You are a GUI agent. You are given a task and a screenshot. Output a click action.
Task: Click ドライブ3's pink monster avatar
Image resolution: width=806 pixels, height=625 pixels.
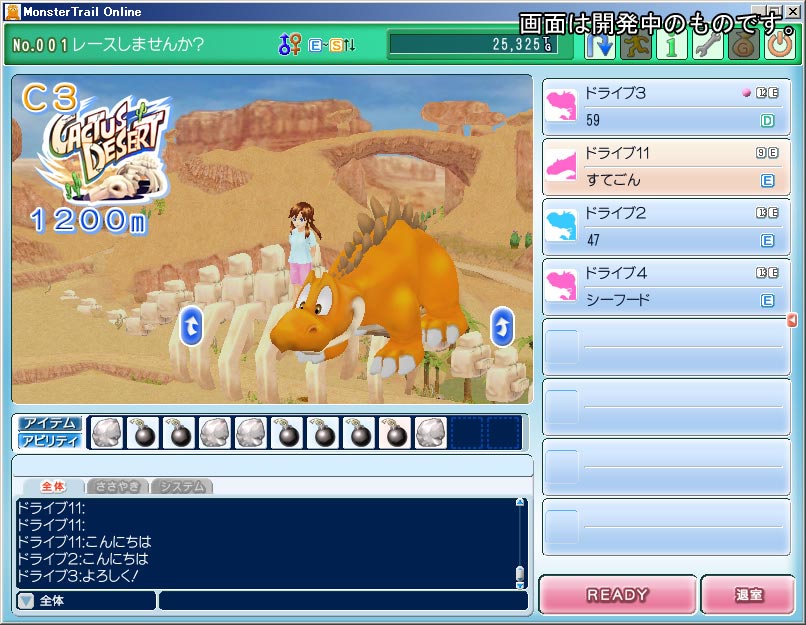[x=561, y=106]
